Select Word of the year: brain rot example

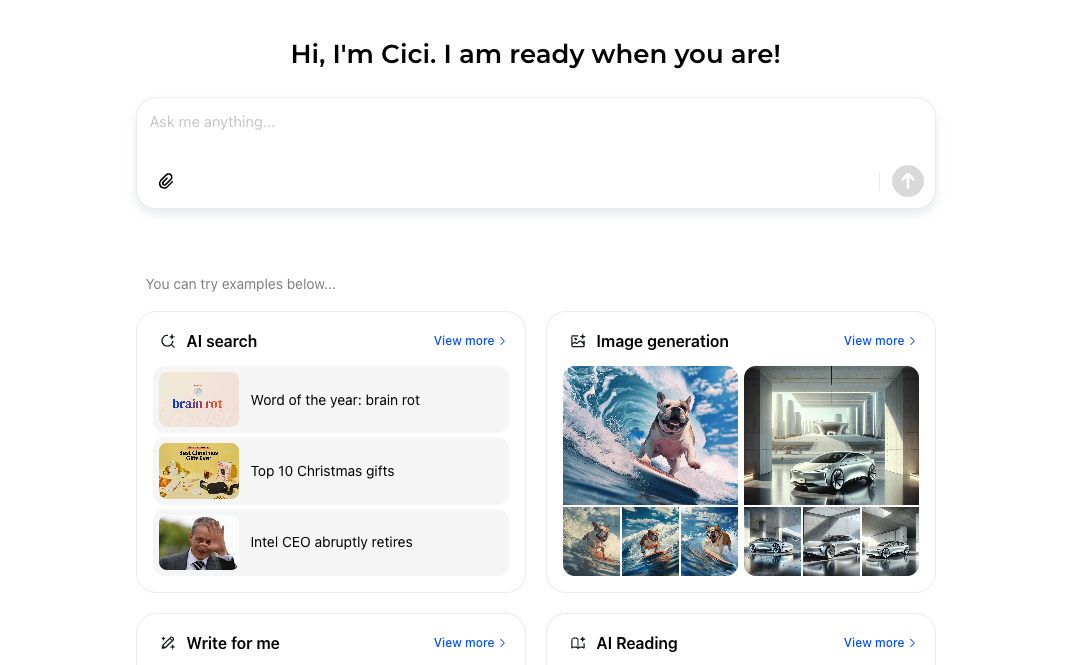point(331,400)
